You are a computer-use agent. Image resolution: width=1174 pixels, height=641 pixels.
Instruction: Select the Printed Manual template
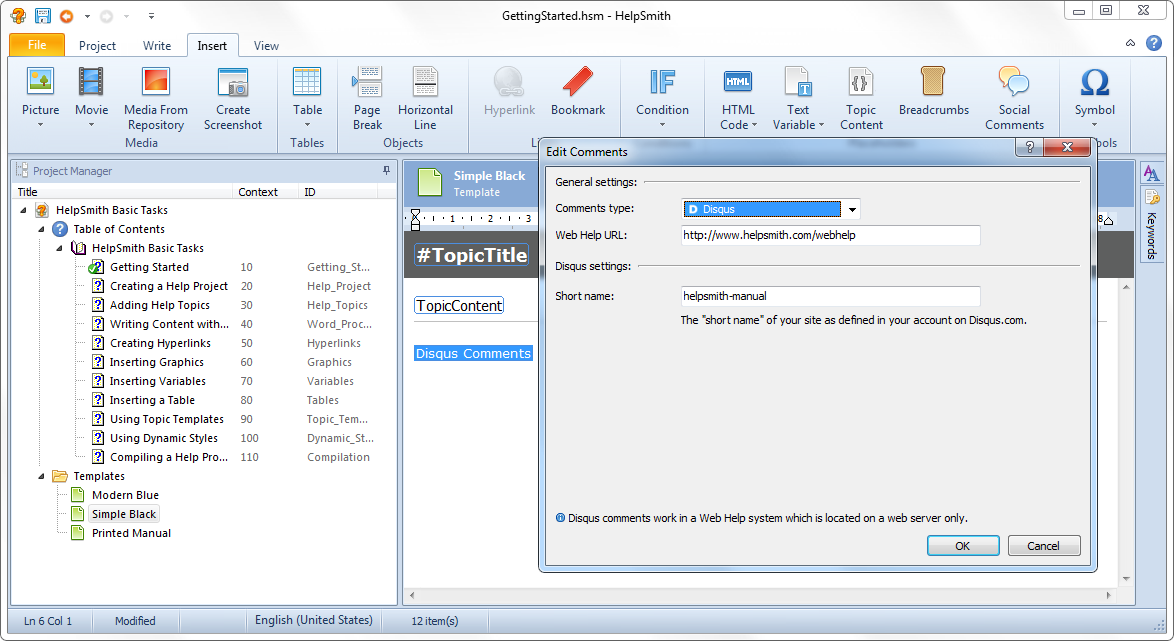pos(131,533)
